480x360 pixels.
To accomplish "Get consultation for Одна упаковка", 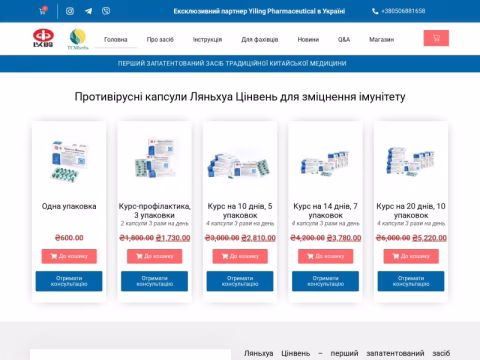I will (x=69, y=281).
